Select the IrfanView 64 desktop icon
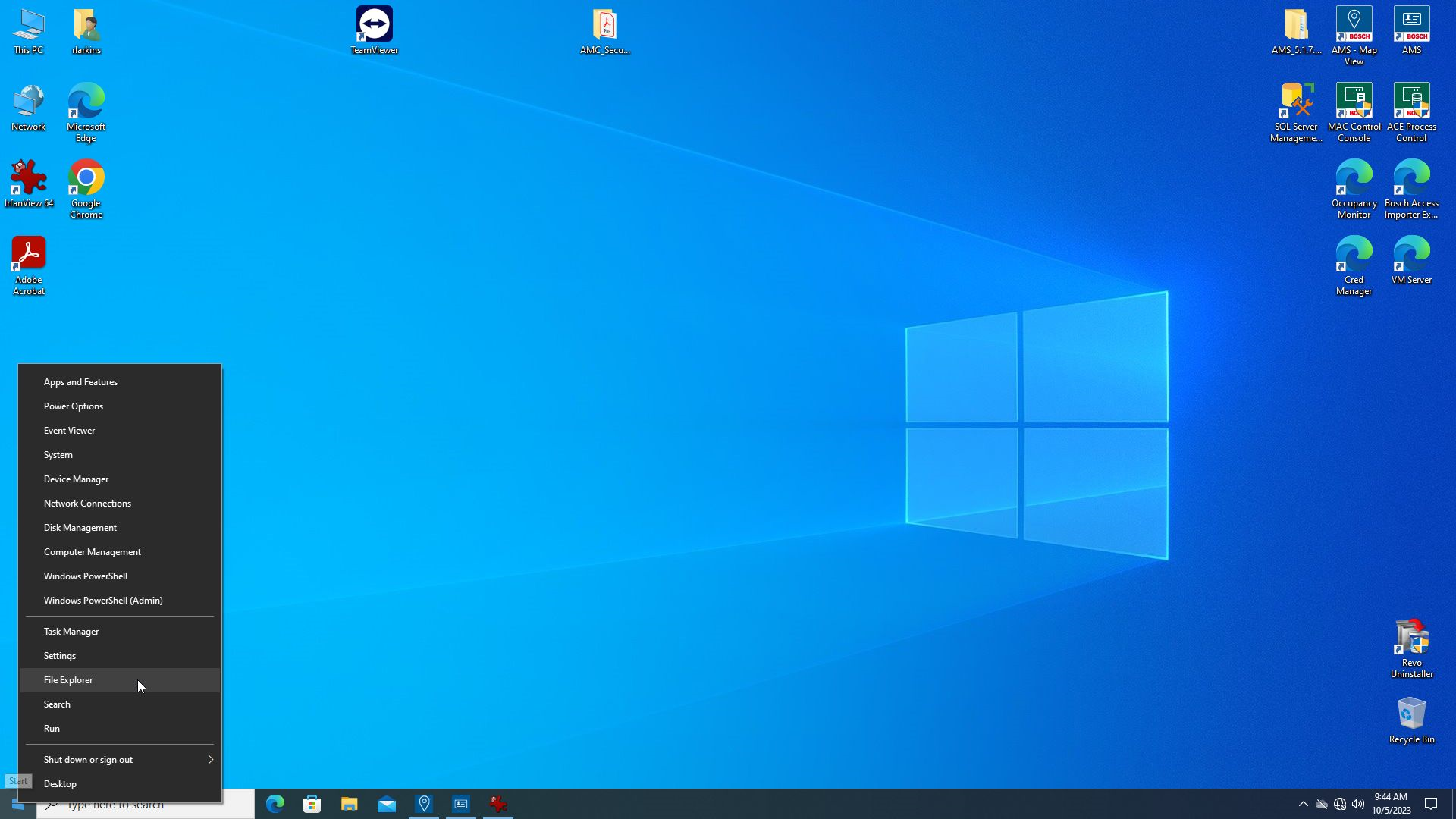Screen dimensions: 1456x819 [x=29, y=183]
